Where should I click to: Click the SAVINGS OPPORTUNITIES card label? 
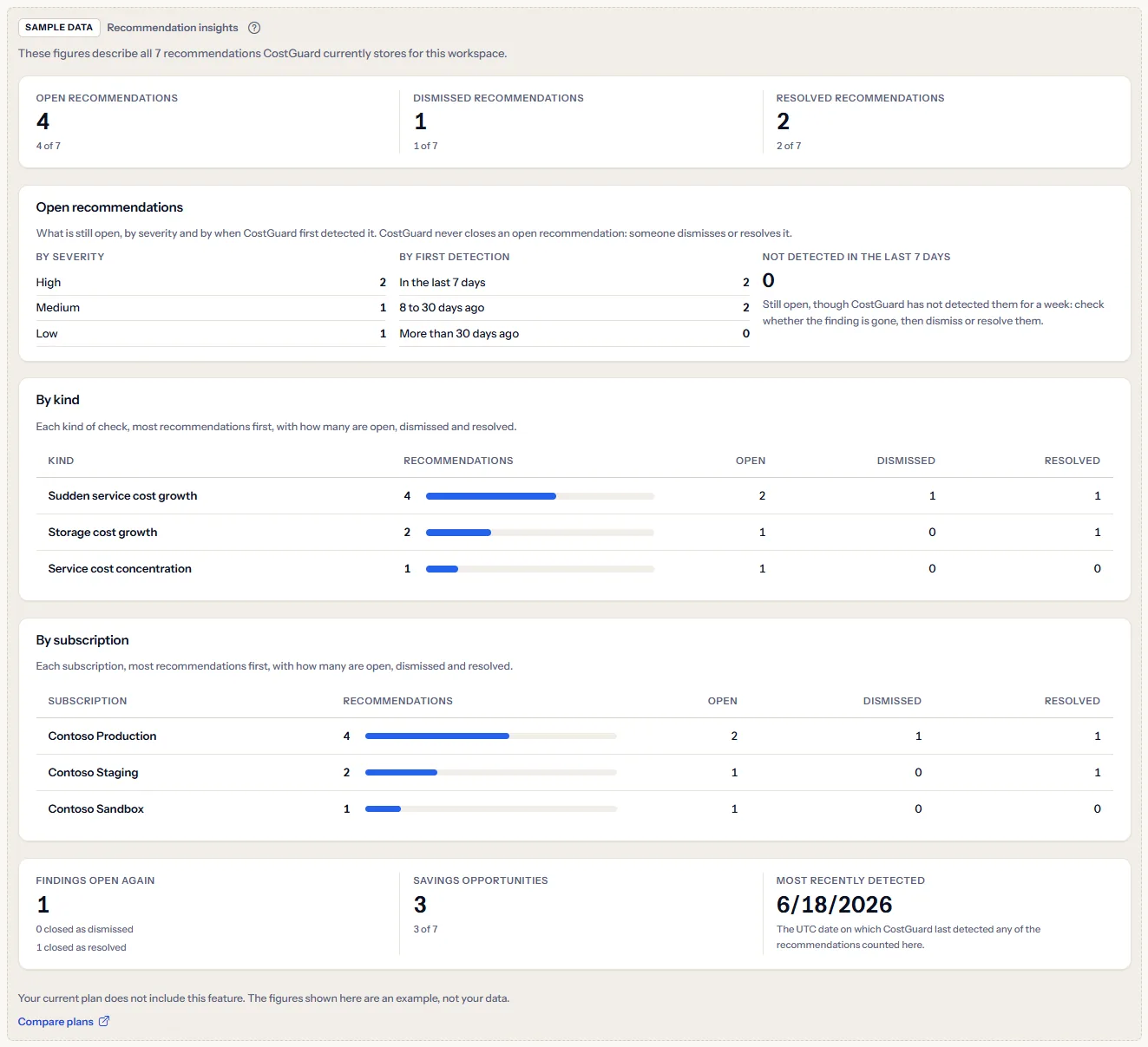[481, 880]
